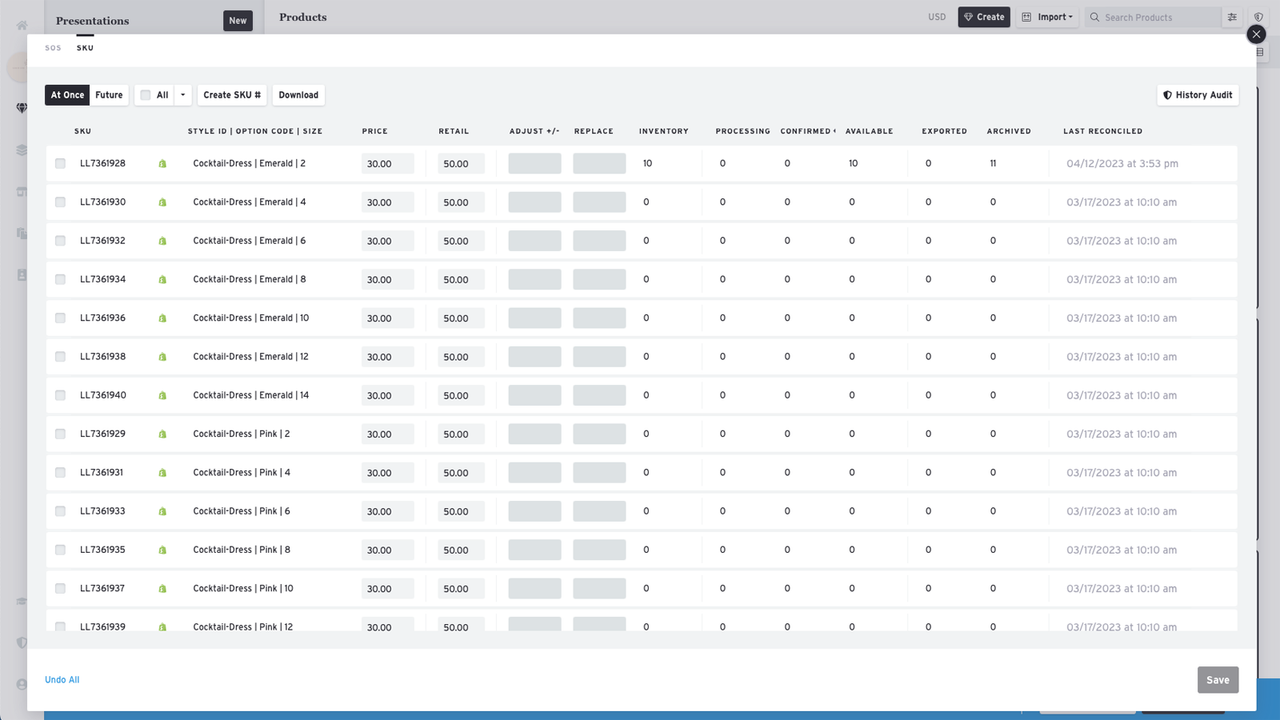Open the filter sliders icon near Create button
Screen dimensions: 1280x720
[x=1232, y=17]
